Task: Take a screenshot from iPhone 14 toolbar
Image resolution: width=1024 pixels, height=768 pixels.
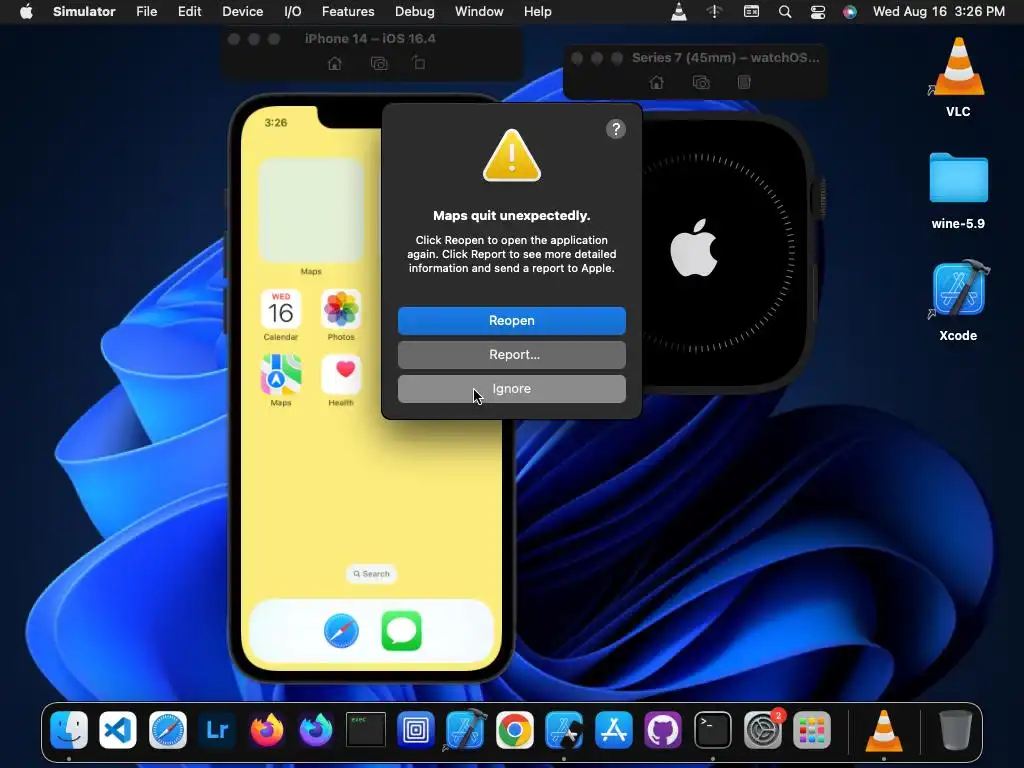Action: point(379,63)
